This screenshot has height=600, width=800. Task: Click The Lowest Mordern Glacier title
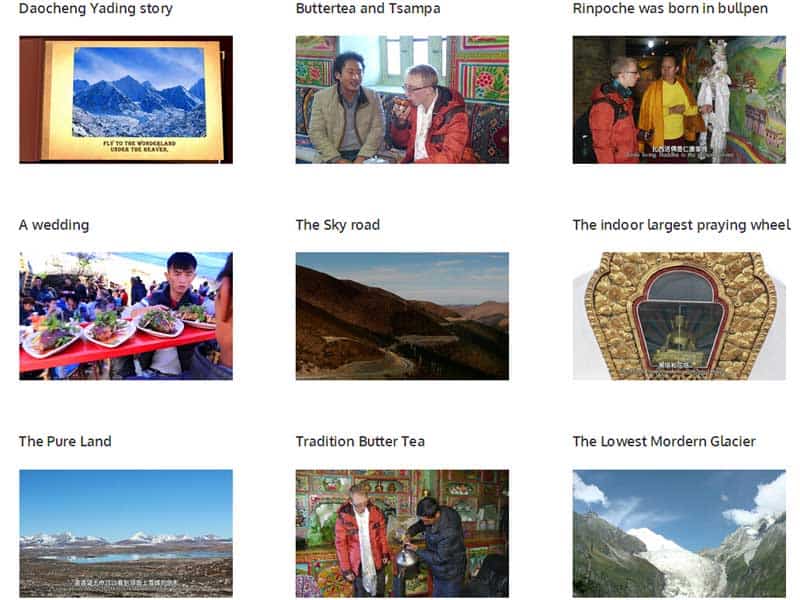click(x=664, y=441)
